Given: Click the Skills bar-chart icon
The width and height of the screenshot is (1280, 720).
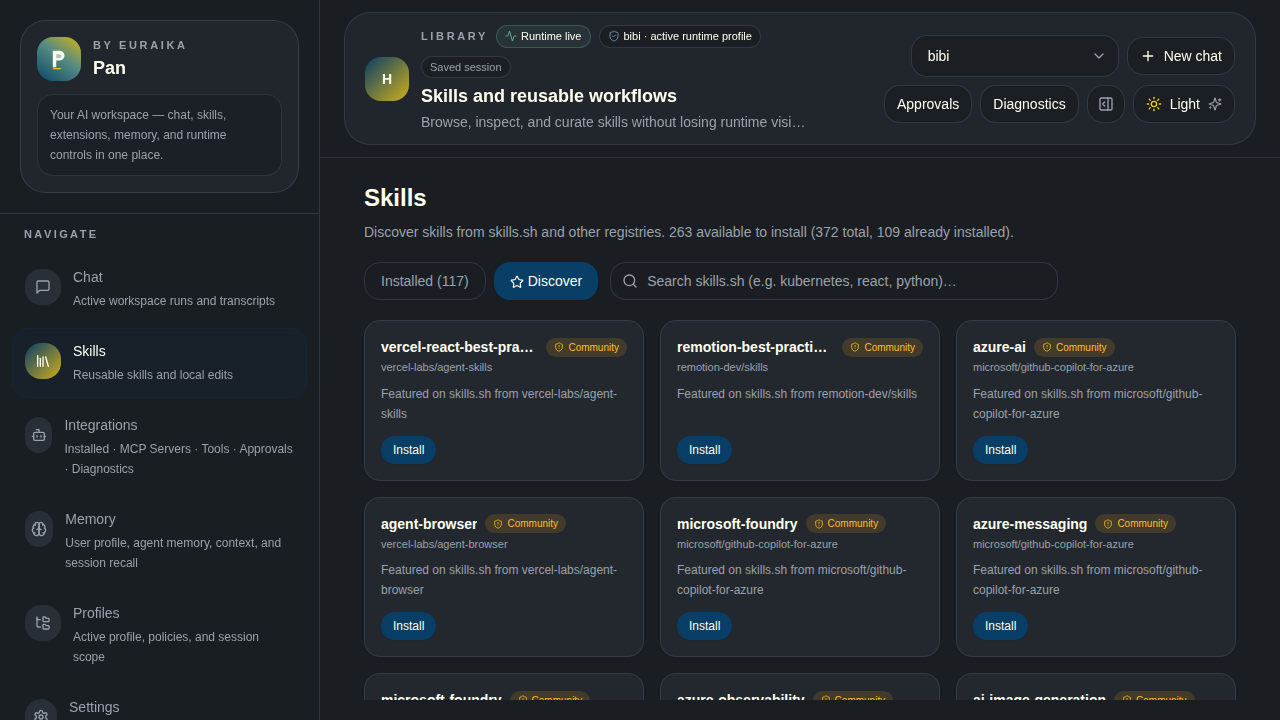Looking at the screenshot, I should [x=42, y=361].
